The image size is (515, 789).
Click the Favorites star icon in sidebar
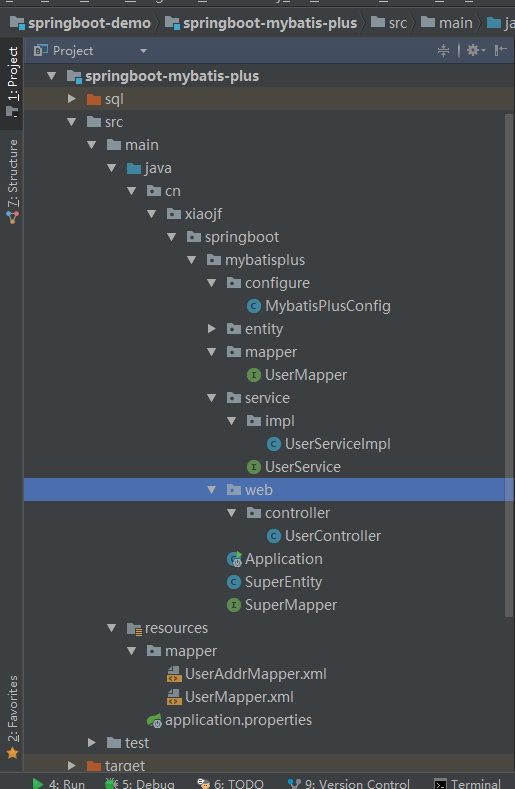13,753
